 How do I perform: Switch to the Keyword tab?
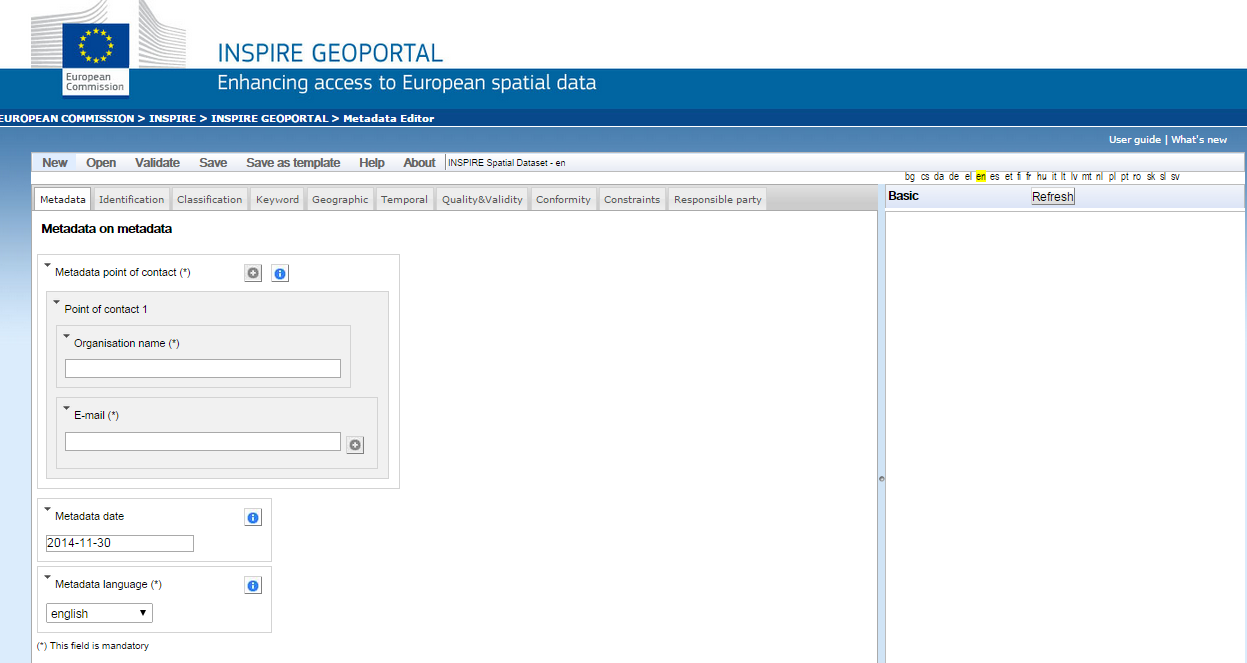point(277,199)
